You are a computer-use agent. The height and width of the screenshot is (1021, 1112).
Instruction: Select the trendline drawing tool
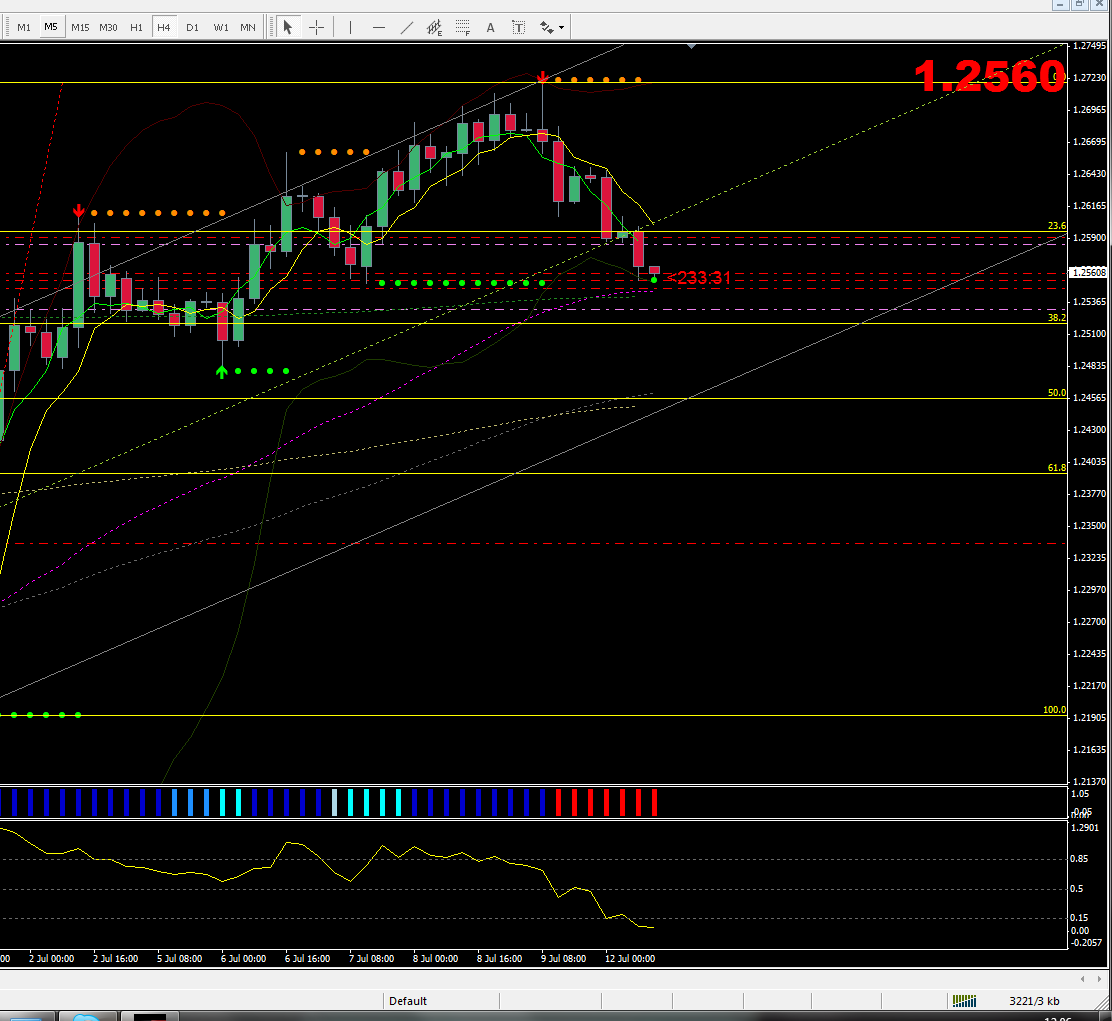406,28
